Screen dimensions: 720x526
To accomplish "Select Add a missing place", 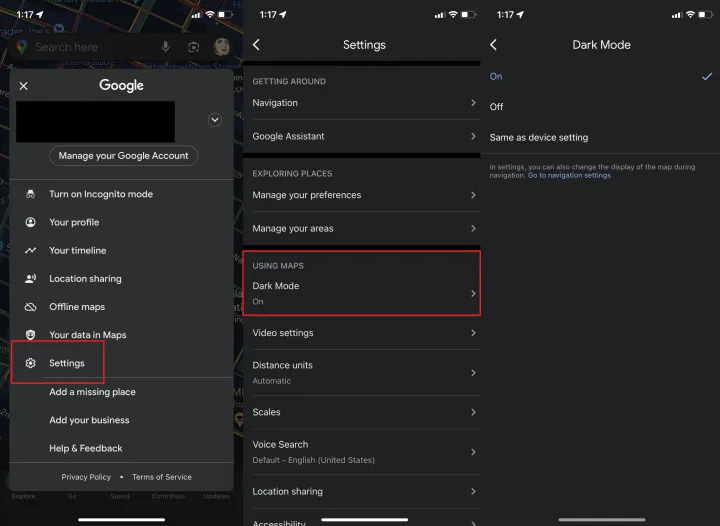I will coord(92,392).
